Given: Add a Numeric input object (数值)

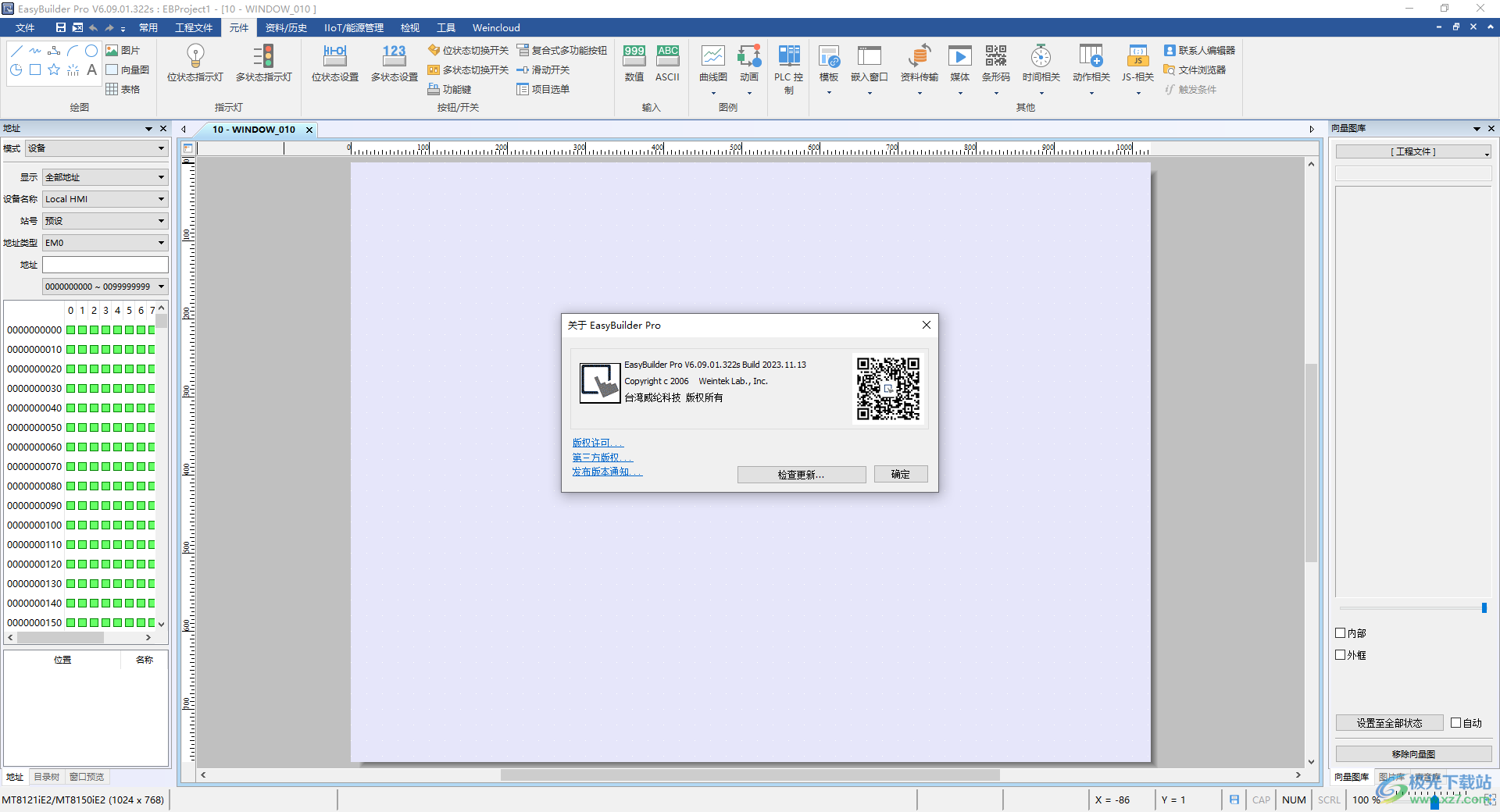Looking at the screenshot, I should click(x=634, y=63).
